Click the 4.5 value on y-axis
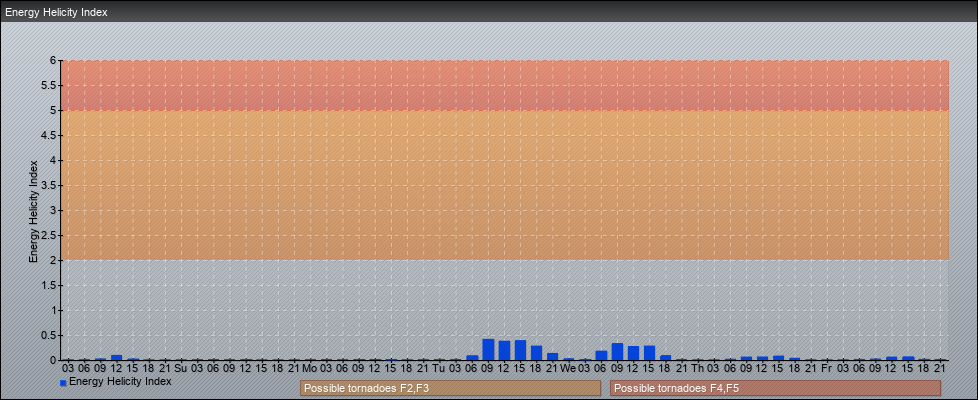Screen dimensions: 978x400 50,135
